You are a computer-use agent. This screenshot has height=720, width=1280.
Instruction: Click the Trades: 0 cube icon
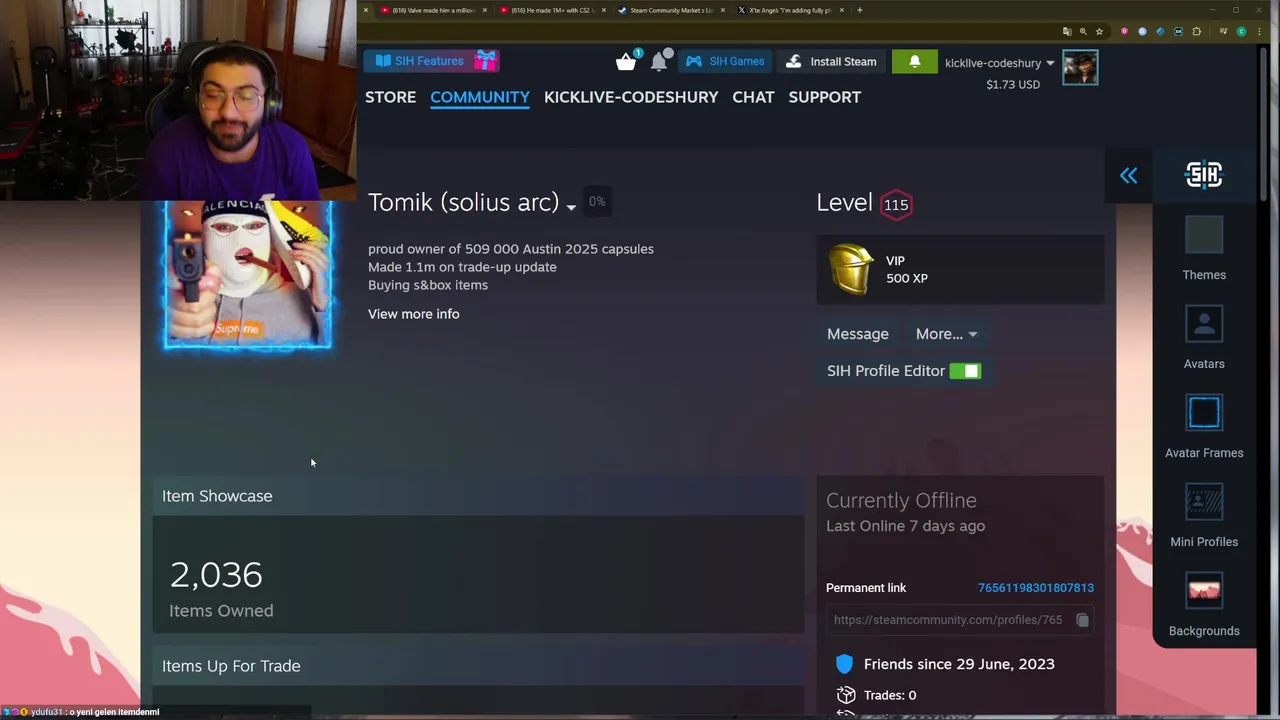point(846,695)
